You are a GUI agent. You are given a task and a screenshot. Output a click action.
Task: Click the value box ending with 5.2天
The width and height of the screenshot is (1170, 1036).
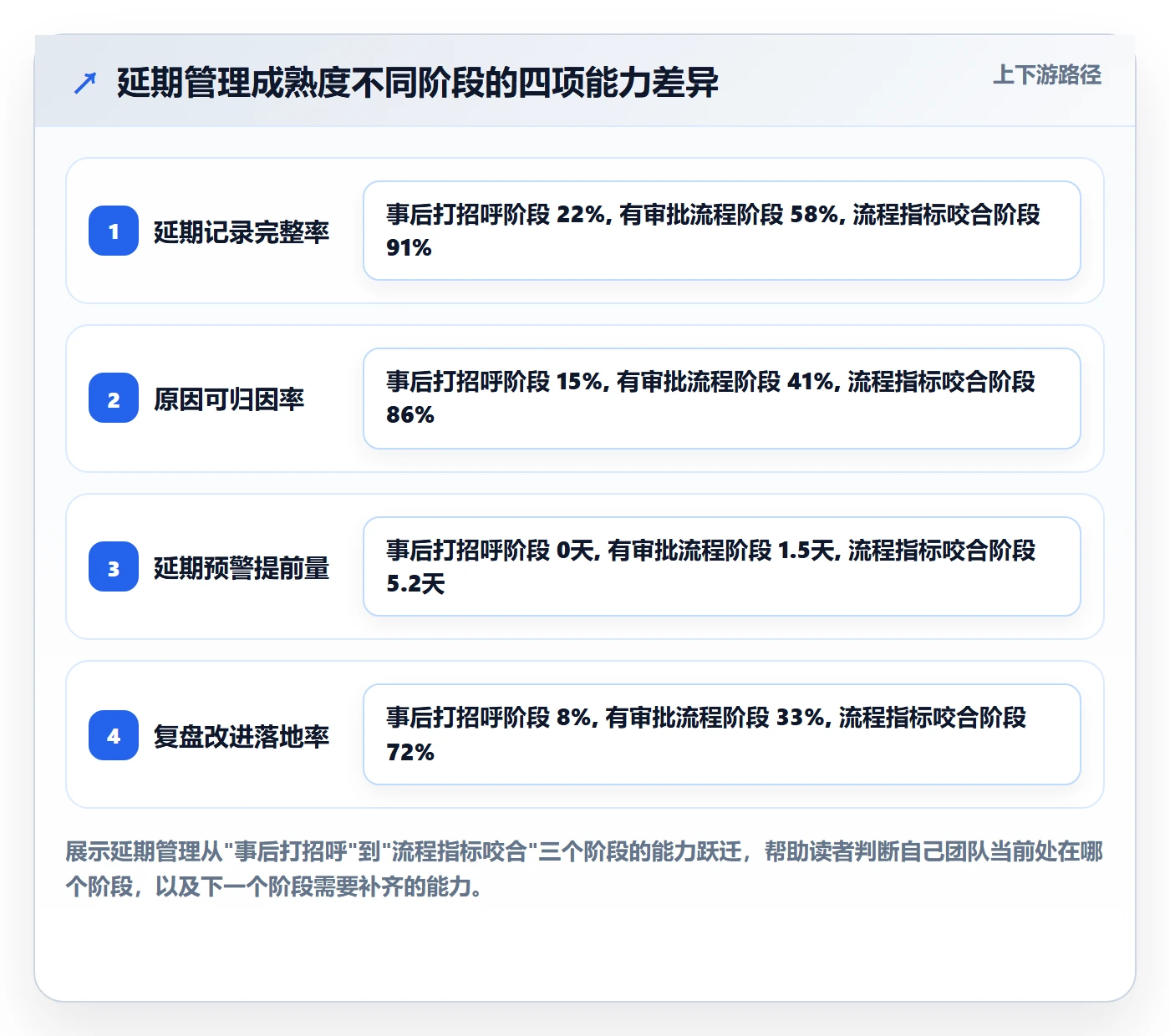click(x=722, y=566)
